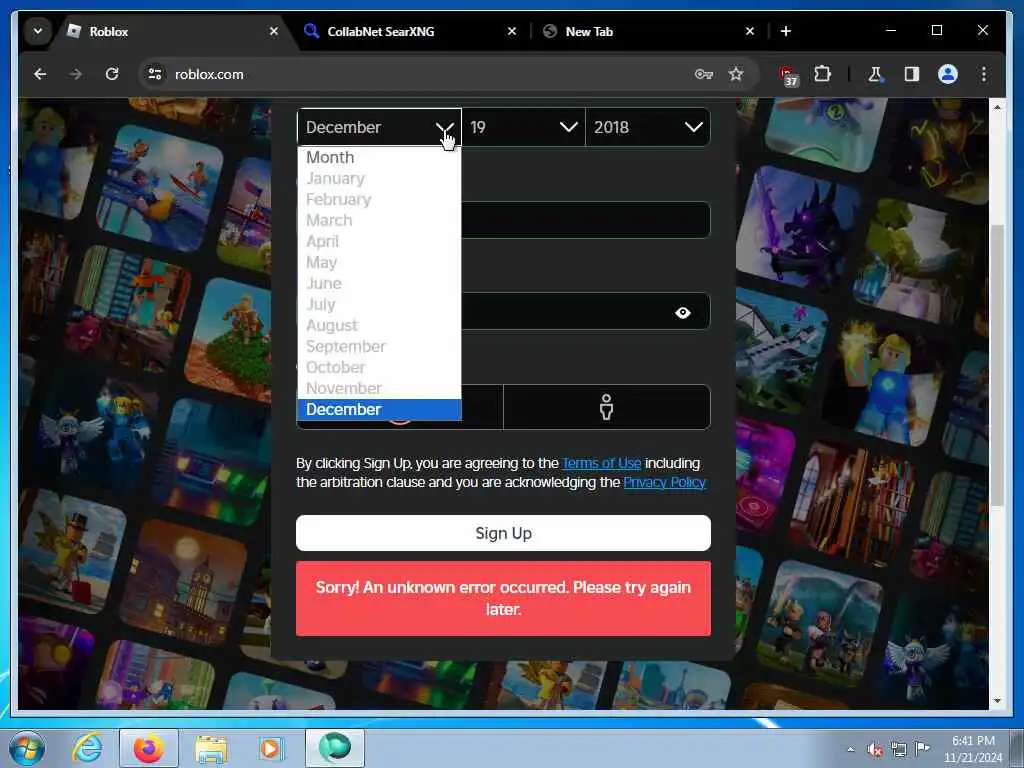Open the media player taskbar icon
The image size is (1024, 768).
pyautogui.click(x=270, y=748)
